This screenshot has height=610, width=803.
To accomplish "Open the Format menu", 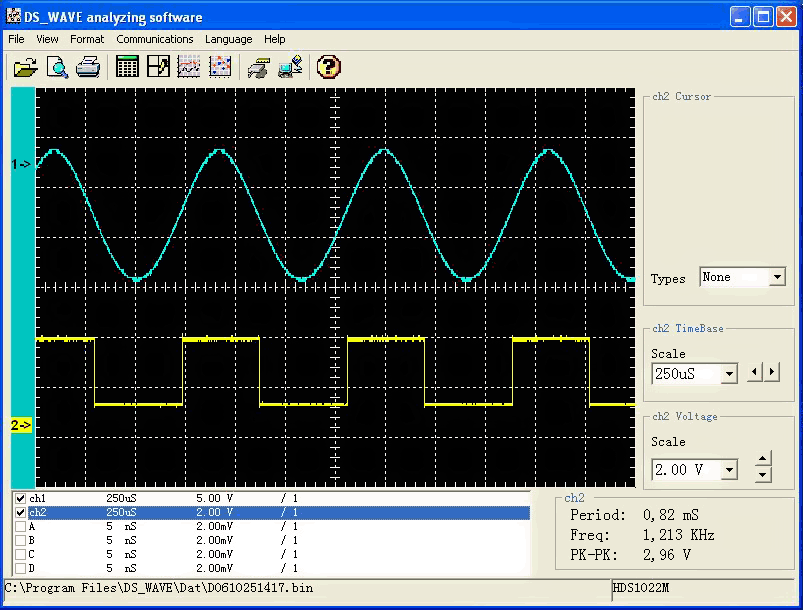I will [x=87, y=39].
